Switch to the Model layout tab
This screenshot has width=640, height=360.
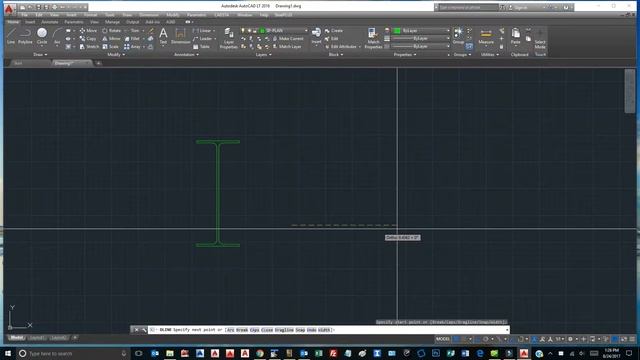pos(16,338)
